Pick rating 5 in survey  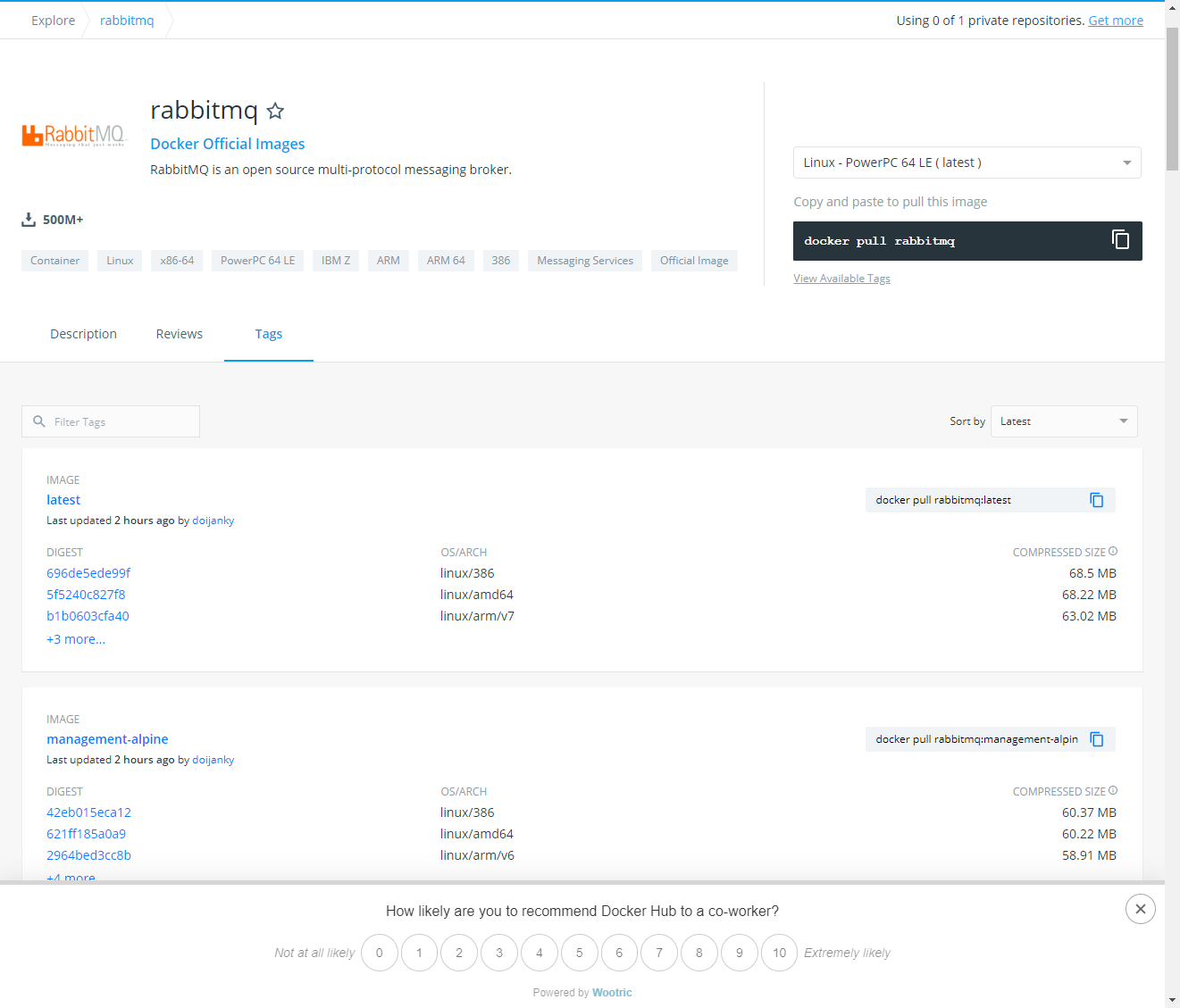(x=580, y=953)
